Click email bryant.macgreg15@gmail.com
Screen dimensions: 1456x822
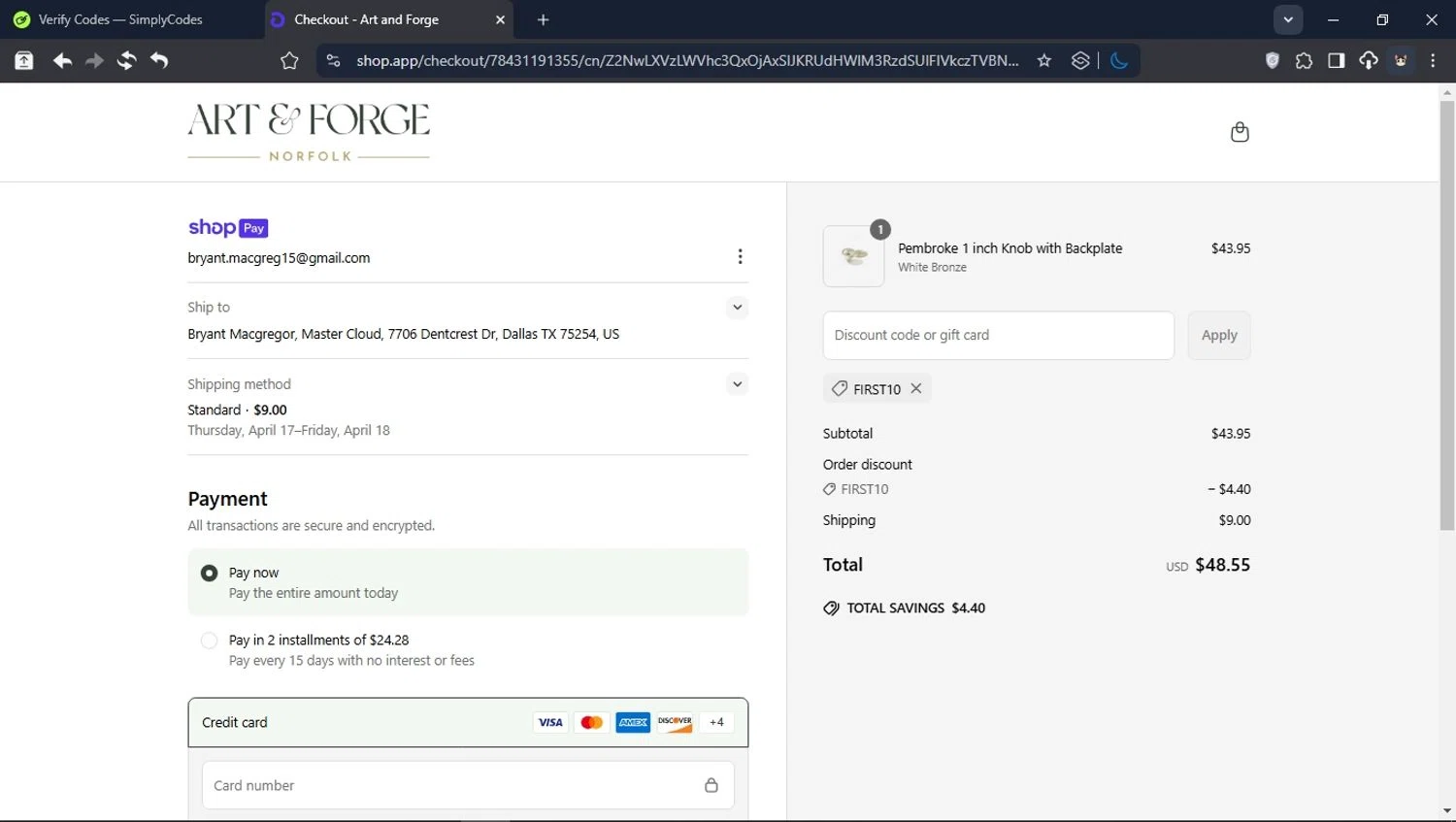[x=279, y=258]
